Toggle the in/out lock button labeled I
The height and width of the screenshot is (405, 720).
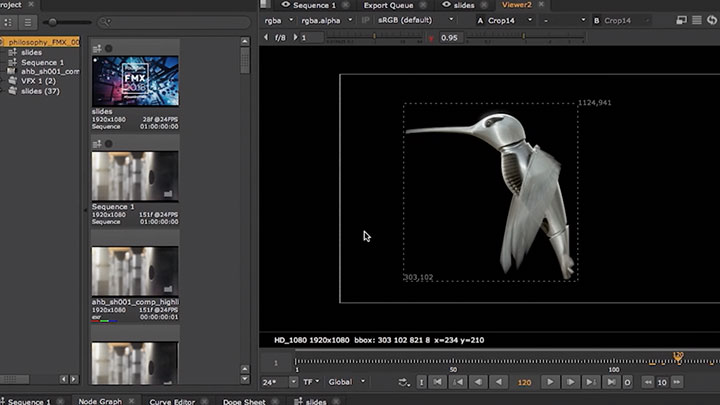421,382
